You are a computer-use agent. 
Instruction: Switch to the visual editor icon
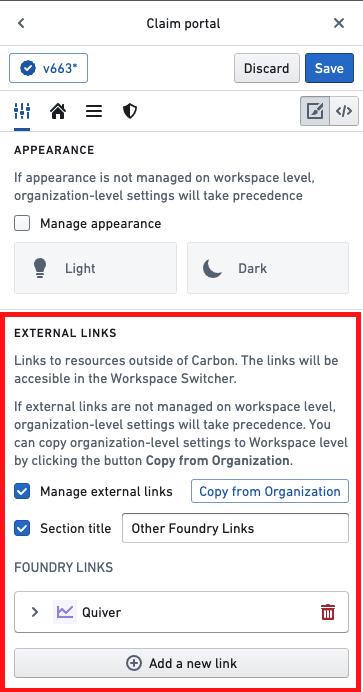(x=315, y=112)
